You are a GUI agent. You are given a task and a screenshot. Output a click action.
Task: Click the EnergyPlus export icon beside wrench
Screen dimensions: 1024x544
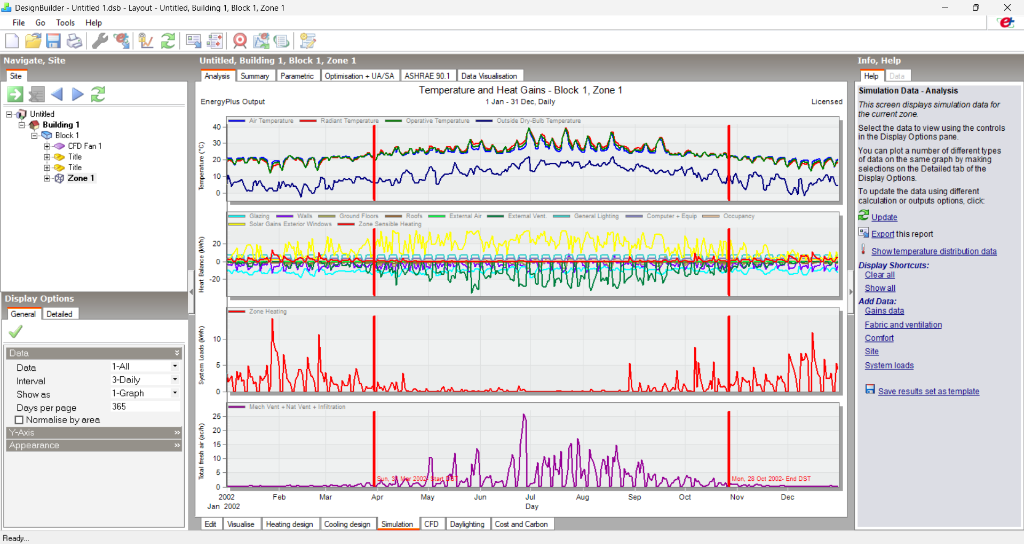pyautogui.click(x=121, y=40)
